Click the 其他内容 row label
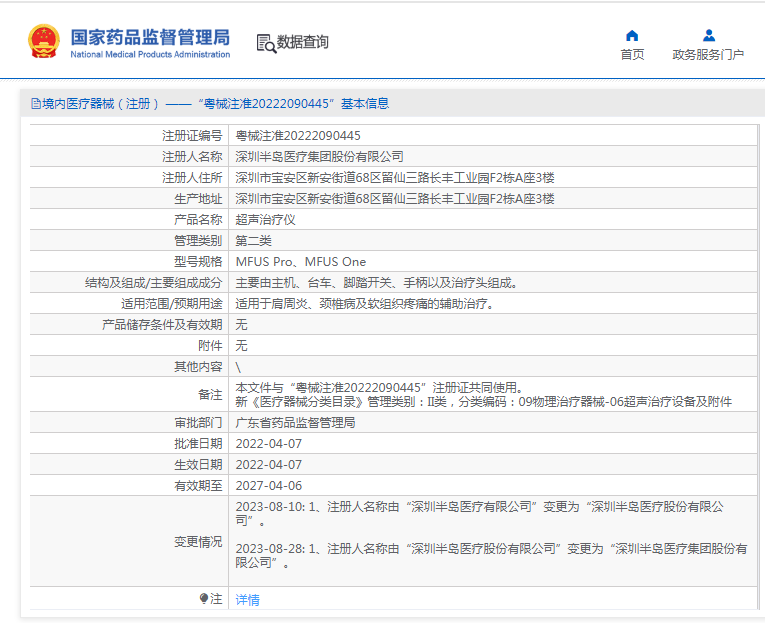765x623 pixels. tap(198, 366)
